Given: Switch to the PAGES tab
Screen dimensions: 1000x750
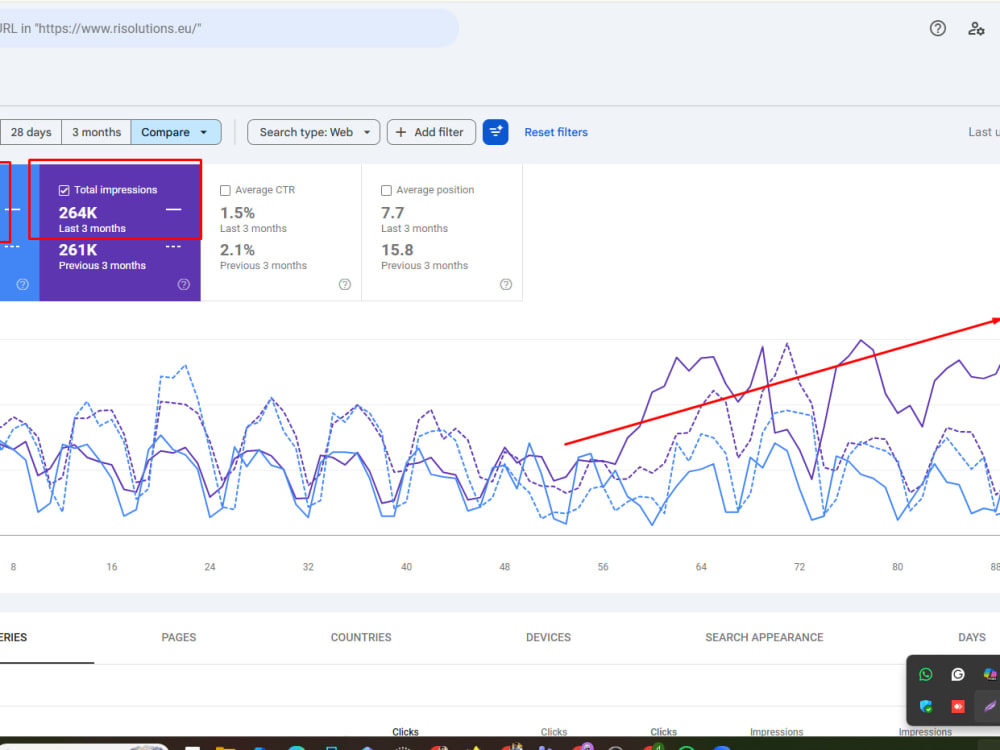Looking at the screenshot, I should [179, 637].
